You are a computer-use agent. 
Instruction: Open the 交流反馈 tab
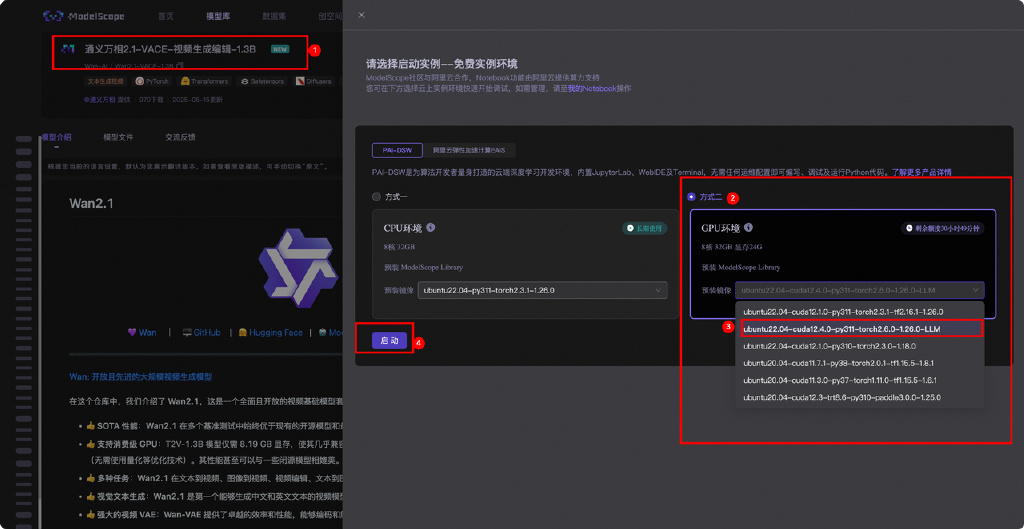[180, 137]
